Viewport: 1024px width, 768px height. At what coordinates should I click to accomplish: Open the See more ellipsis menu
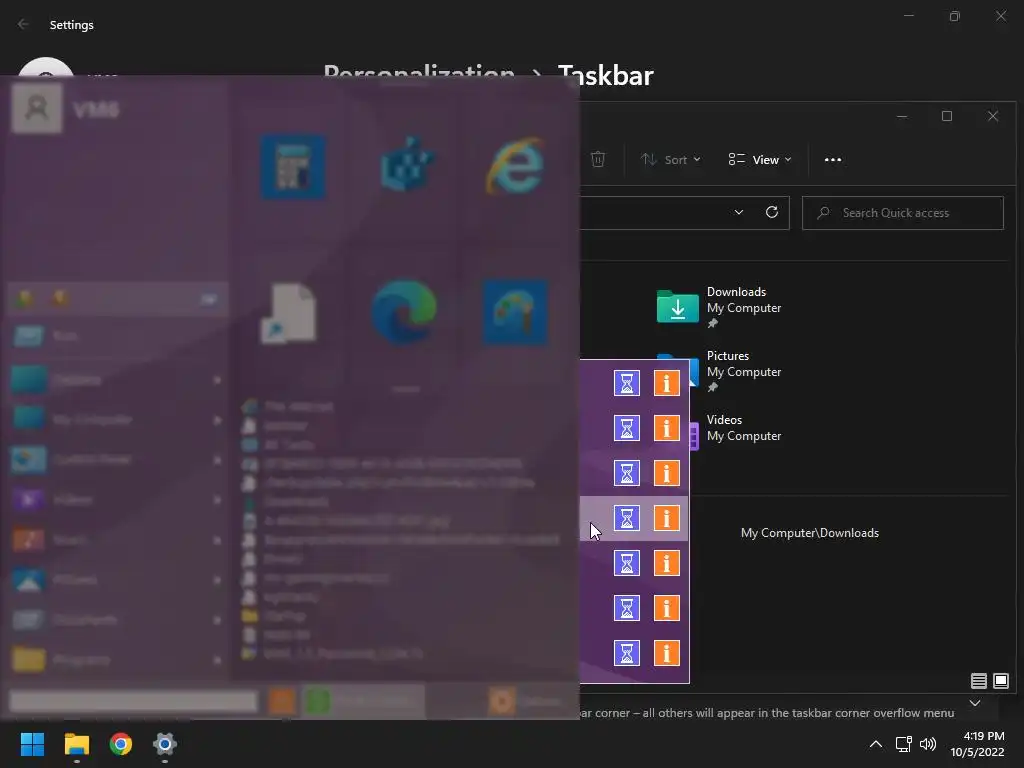tap(833, 159)
